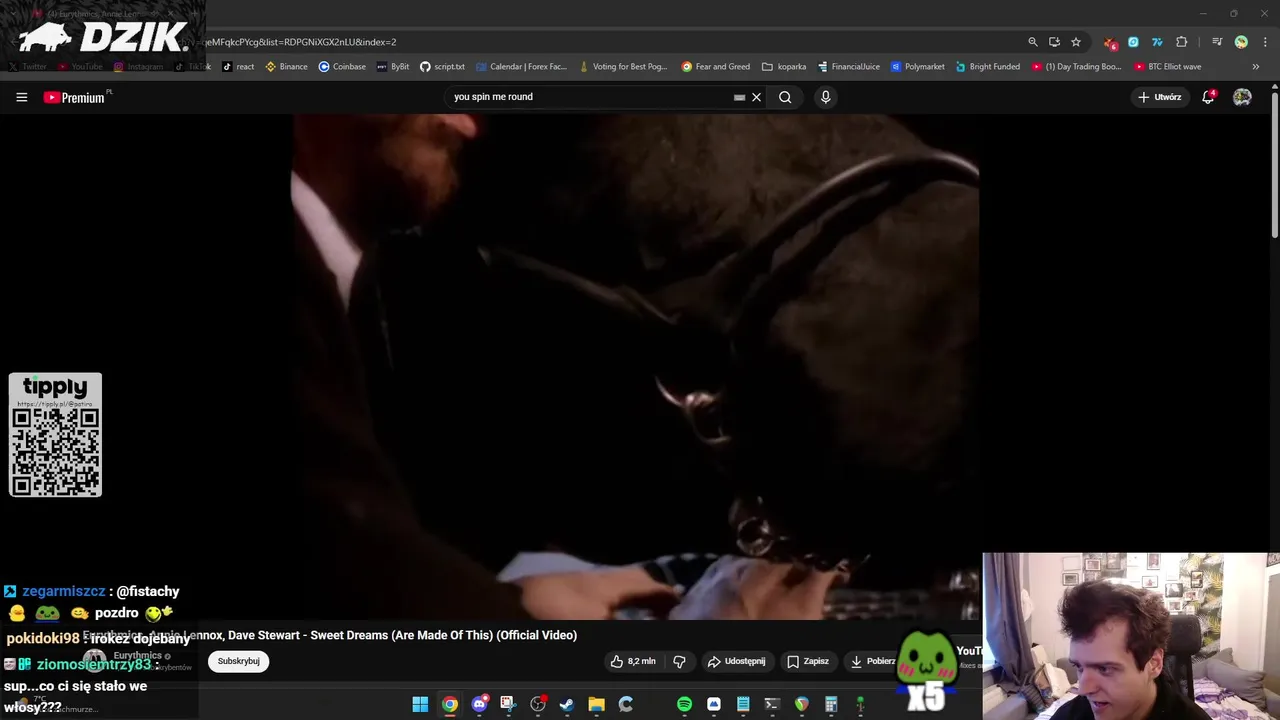
Task: Open Chrome extensions puzzle menu
Action: pos(1182,42)
